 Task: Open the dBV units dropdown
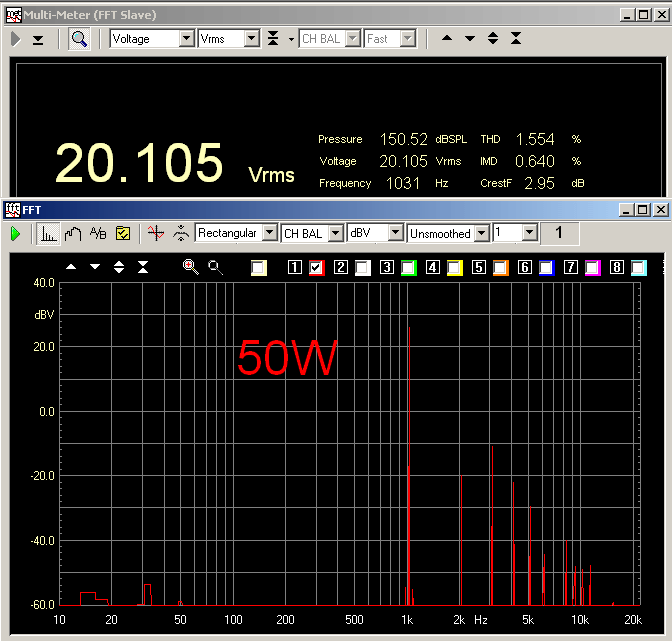point(395,233)
